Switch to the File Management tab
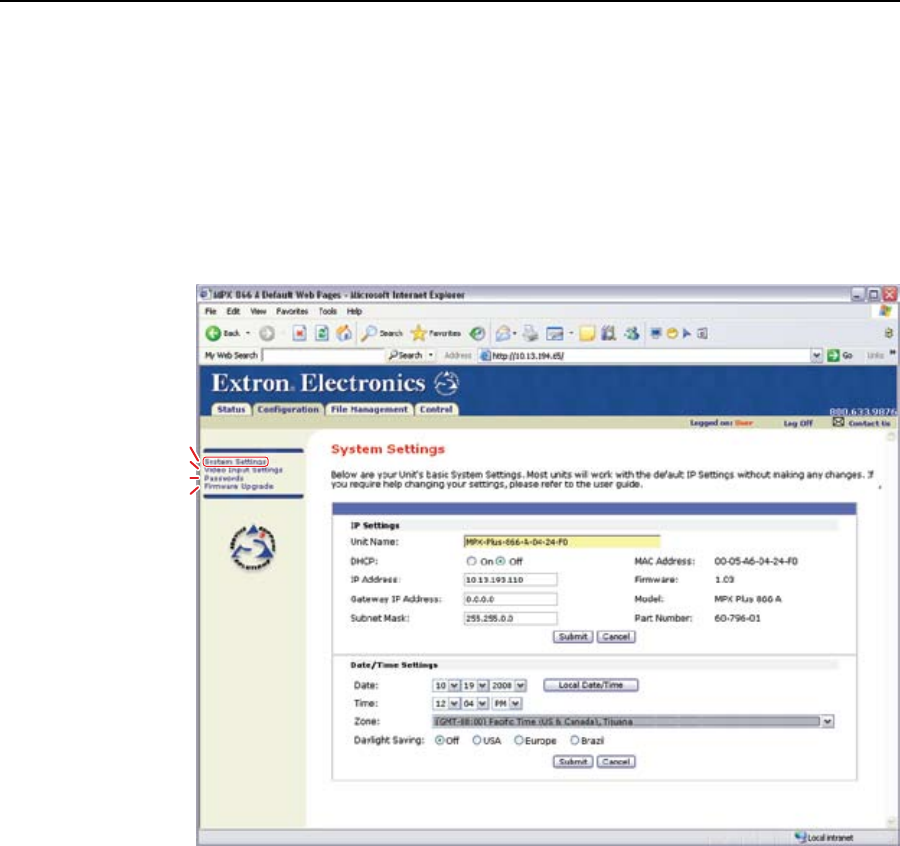Image resolution: width=900 pixels, height=846 pixels. (x=367, y=409)
